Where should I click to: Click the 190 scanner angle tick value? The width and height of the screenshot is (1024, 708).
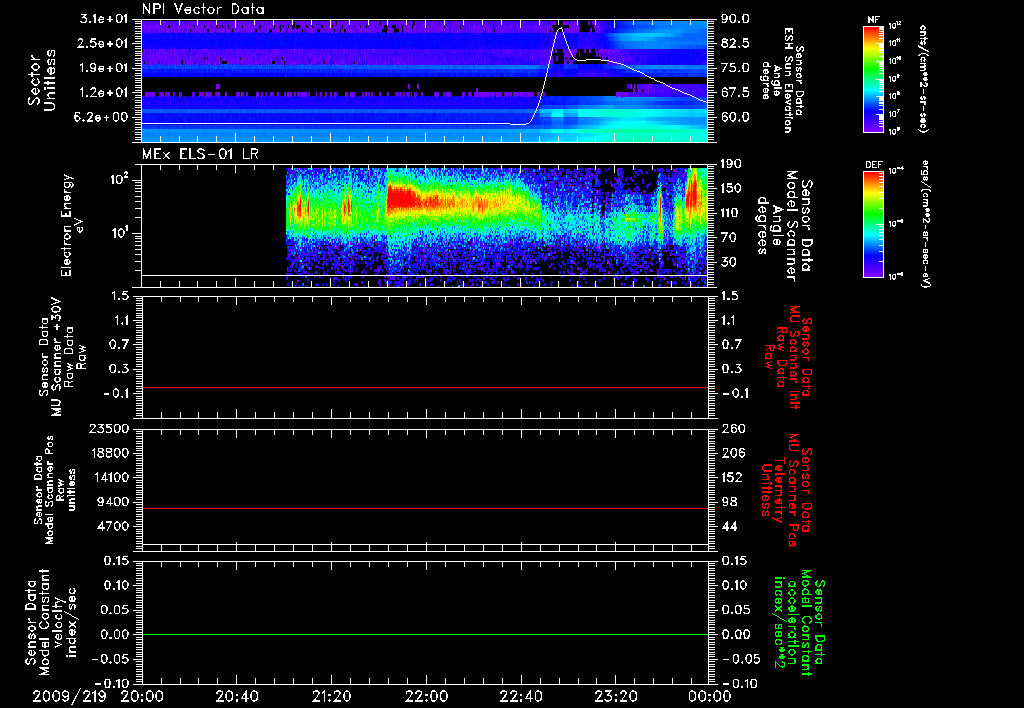tap(732, 164)
